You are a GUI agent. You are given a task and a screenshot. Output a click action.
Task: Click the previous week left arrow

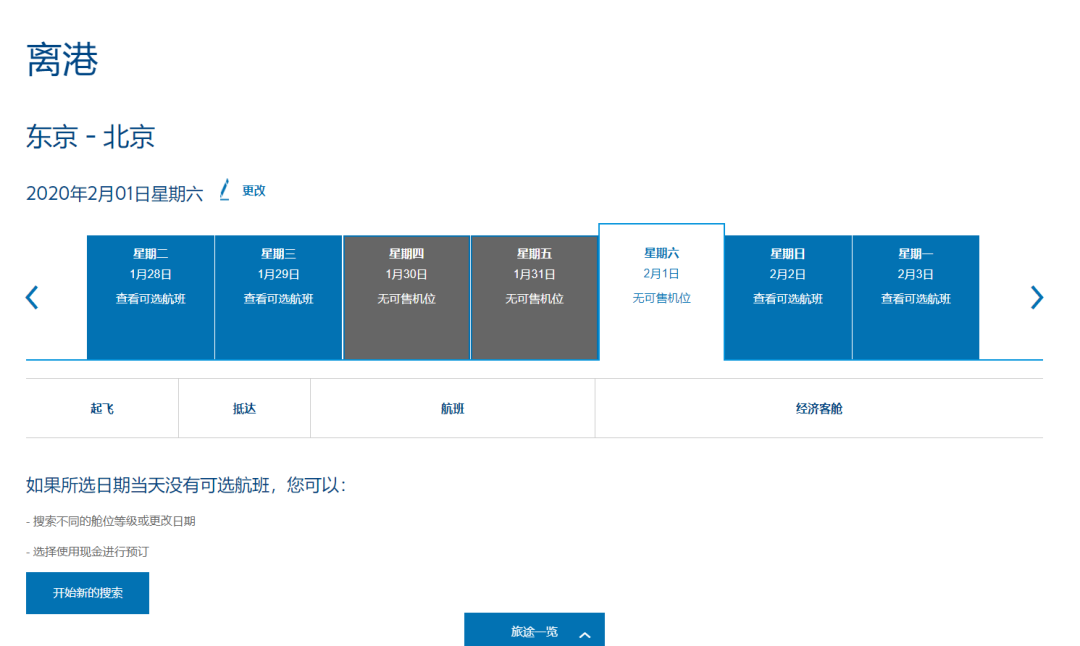coord(32,298)
